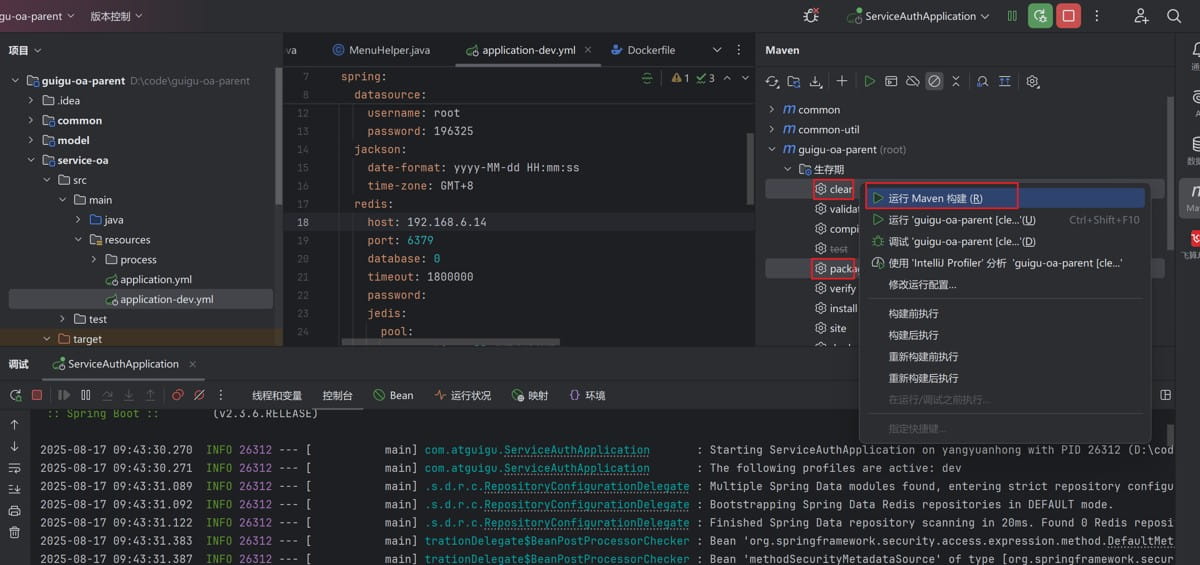Select 运行 Maven 构建 menu item
Viewport: 1200px width, 565px height.
1005,198
